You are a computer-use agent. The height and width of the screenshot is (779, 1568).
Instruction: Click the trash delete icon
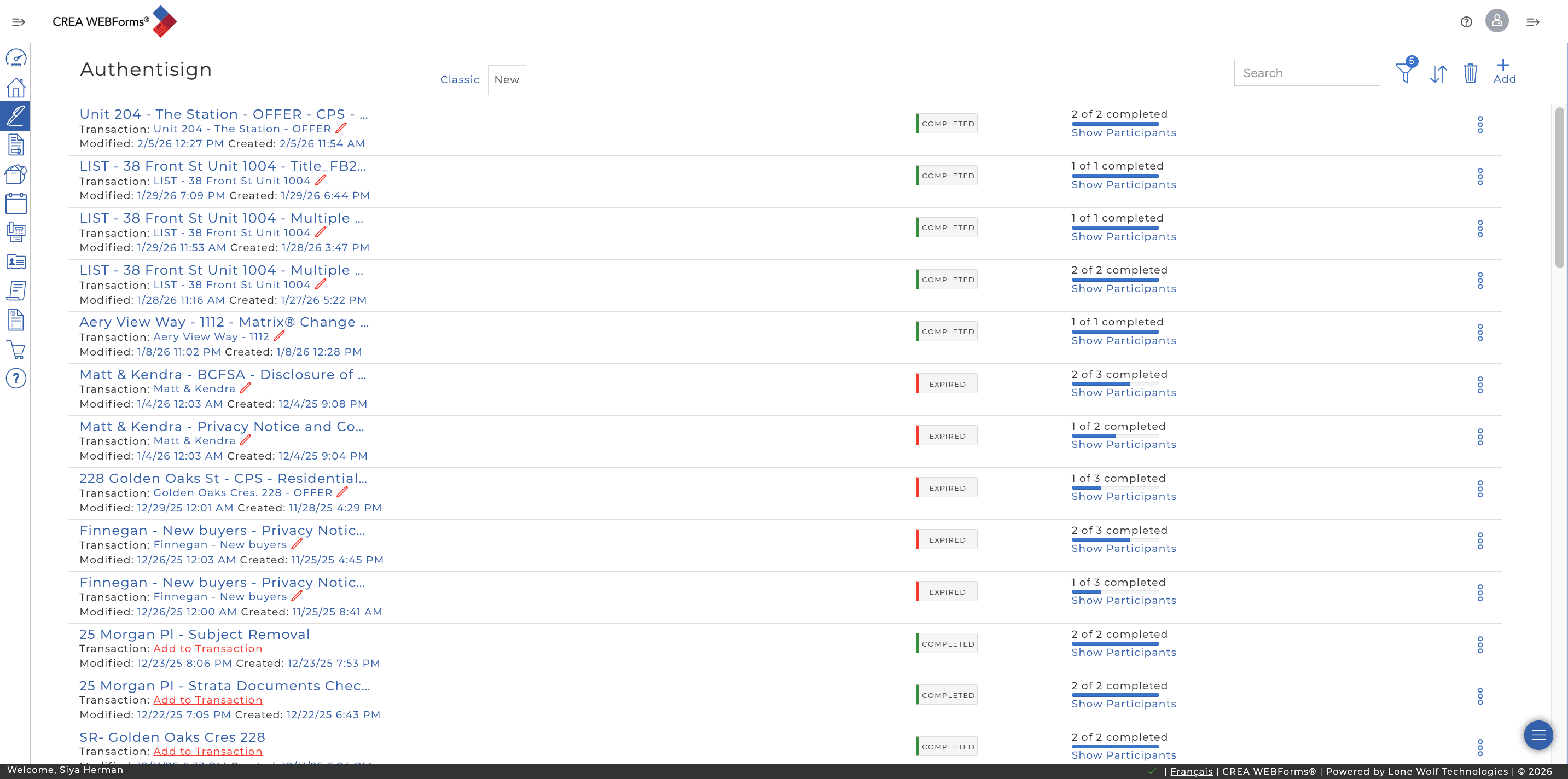click(1471, 74)
